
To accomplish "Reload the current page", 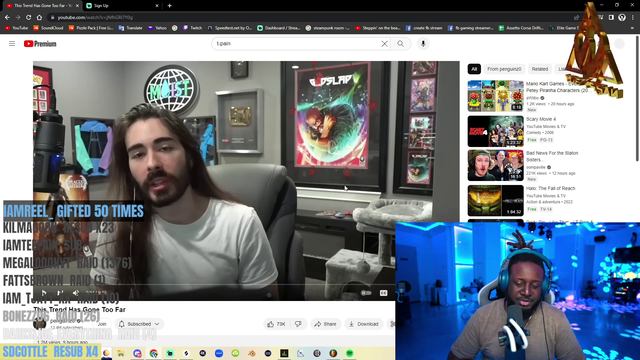I will coord(29,18).
